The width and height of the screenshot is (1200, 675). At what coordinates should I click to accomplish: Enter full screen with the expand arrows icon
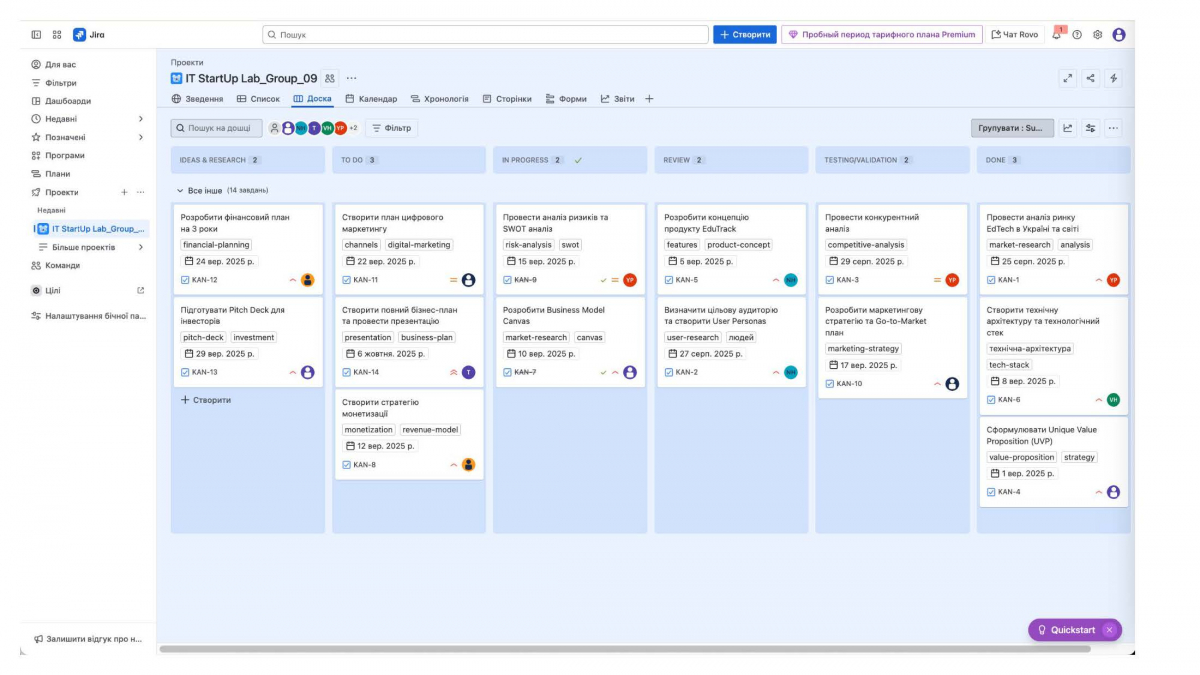click(x=1068, y=78)
